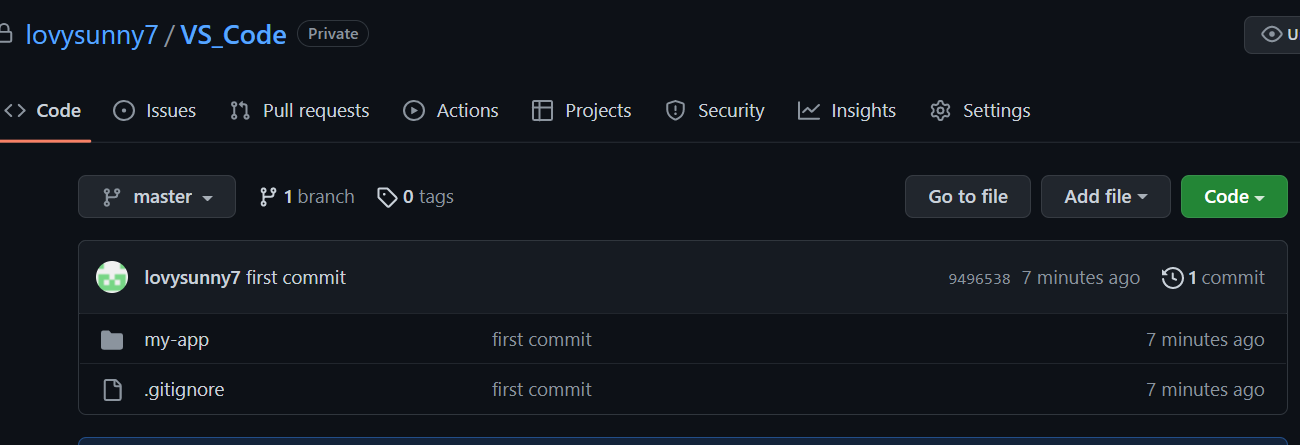This screenshot has width=1300, height=445.
Task: Switch to the Issues tab
Action: [x=155, y=111]
